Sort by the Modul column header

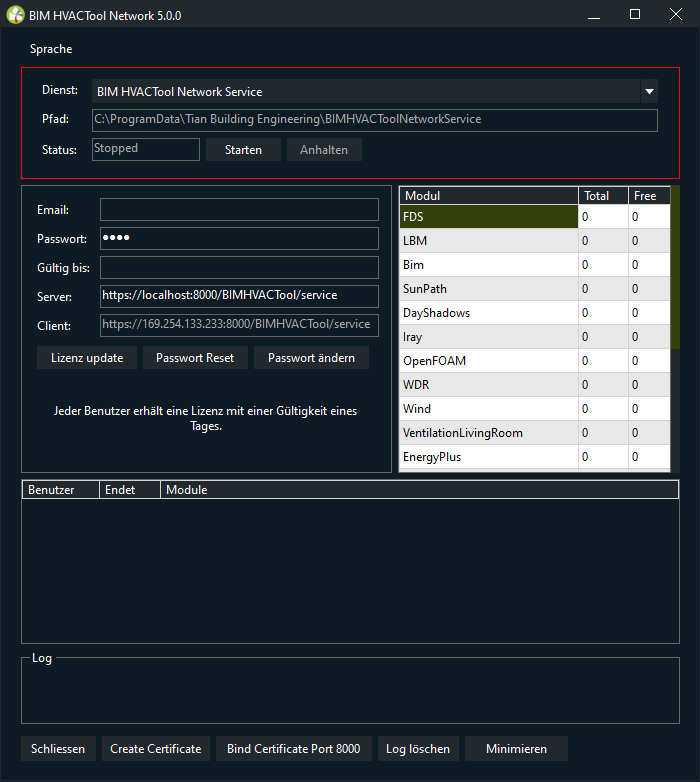489,196
